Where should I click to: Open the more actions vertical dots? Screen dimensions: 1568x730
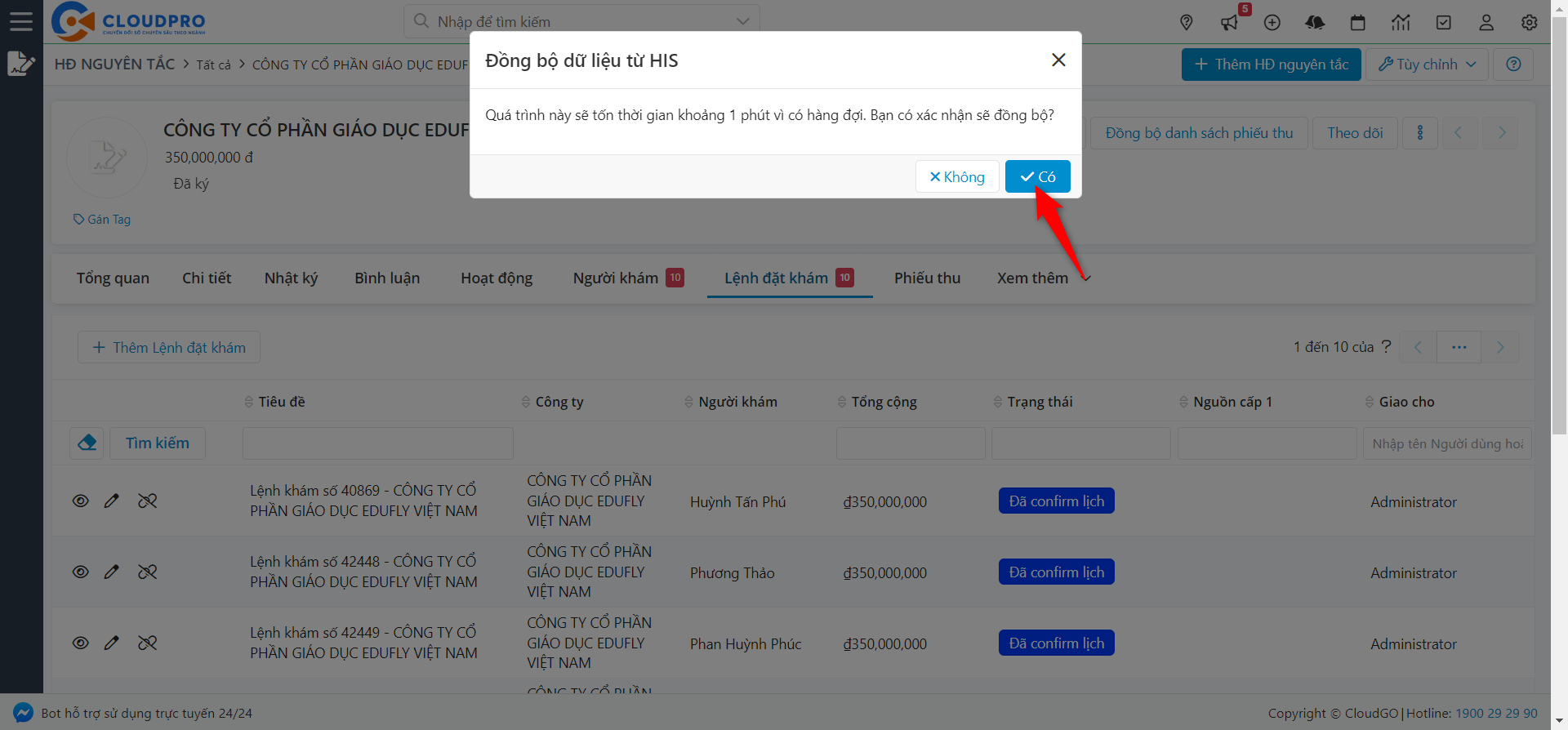click(1420, 133)
